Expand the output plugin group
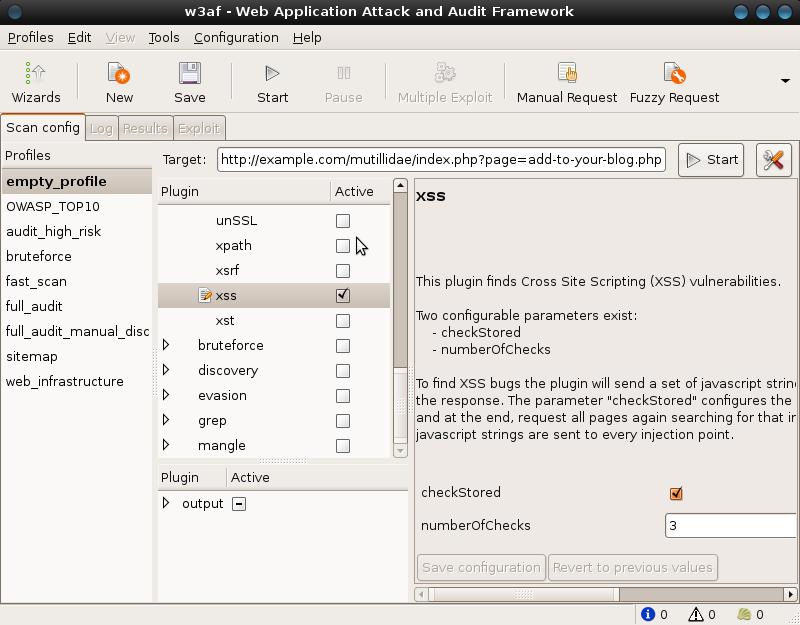Image resolution: width=800 pixels, height=625 pixels. click(166, 503)
